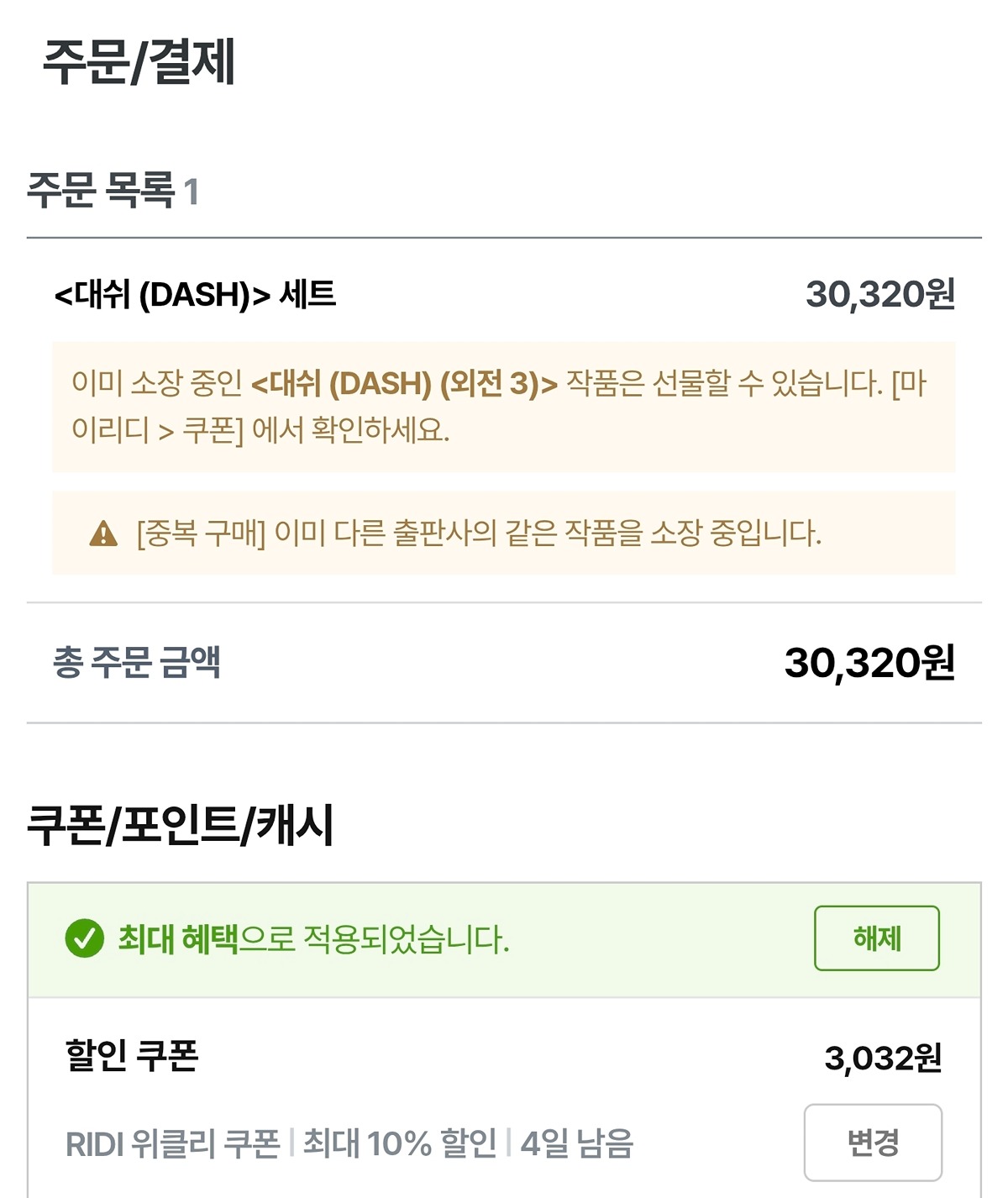Click the 최대 혜택 applied message

tap(312, 938)
